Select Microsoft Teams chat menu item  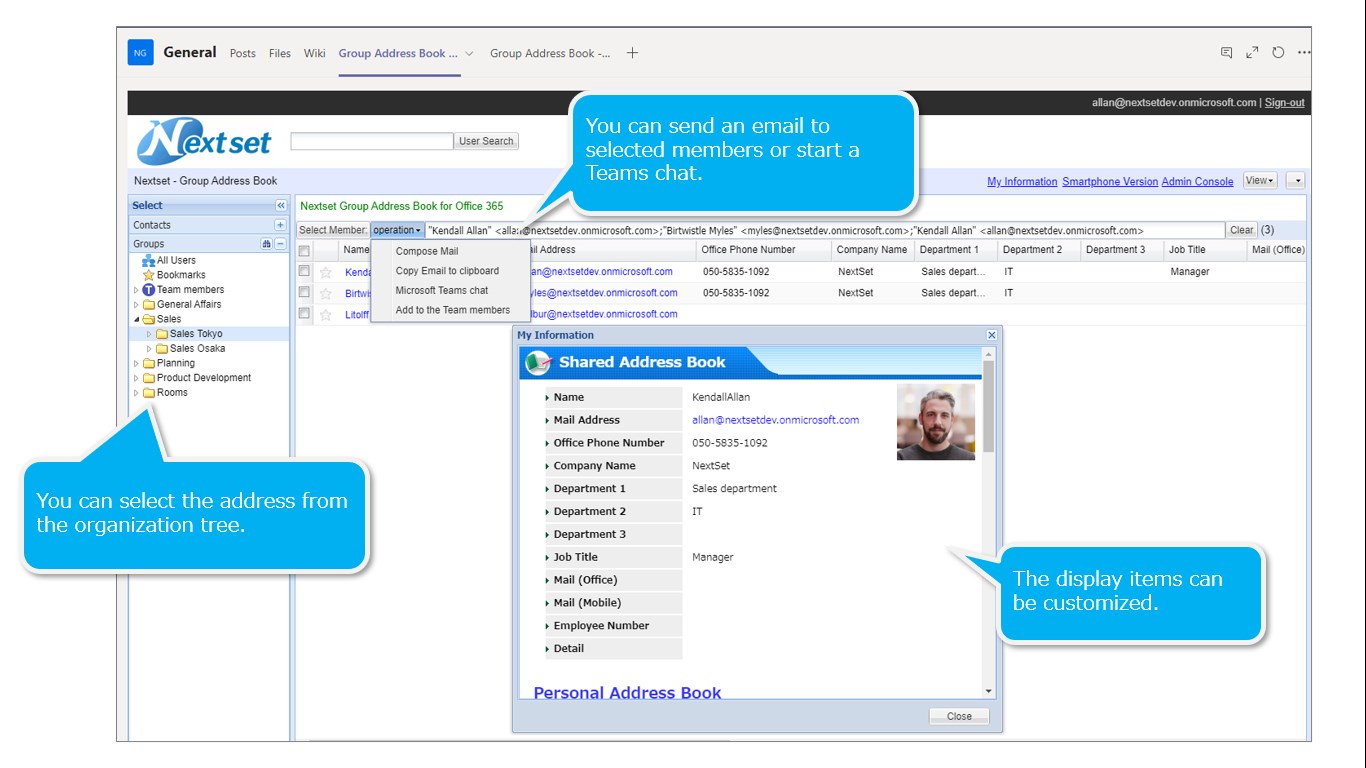pos(442,290)
